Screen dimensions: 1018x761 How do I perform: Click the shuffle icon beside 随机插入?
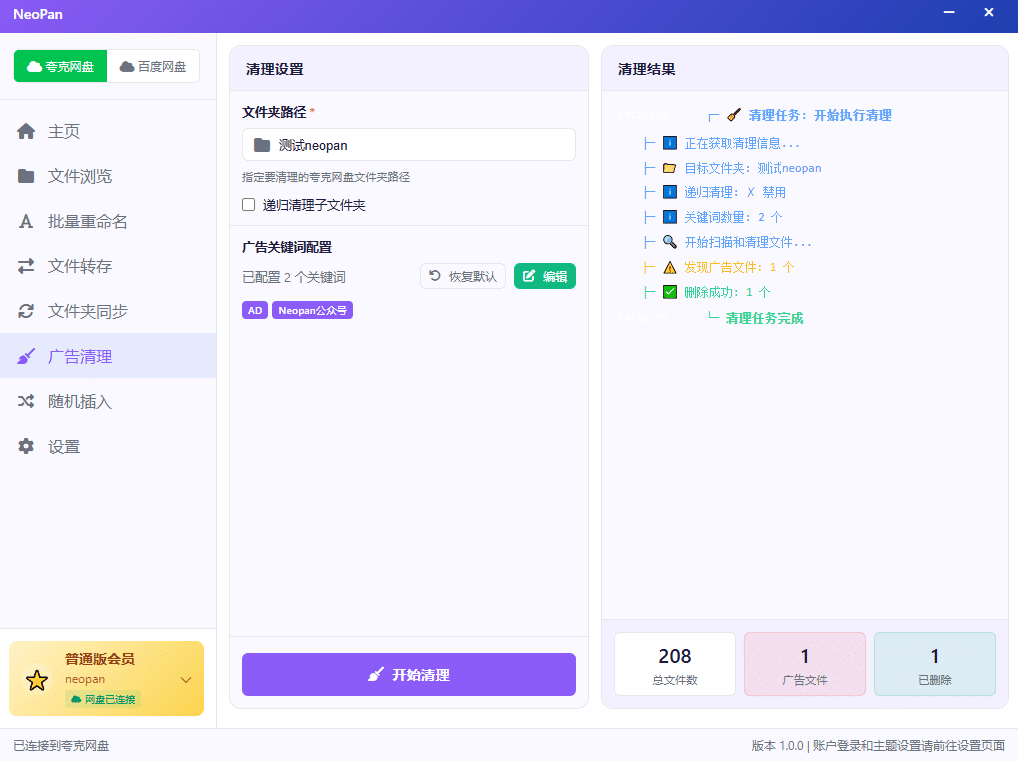[26, 401]
